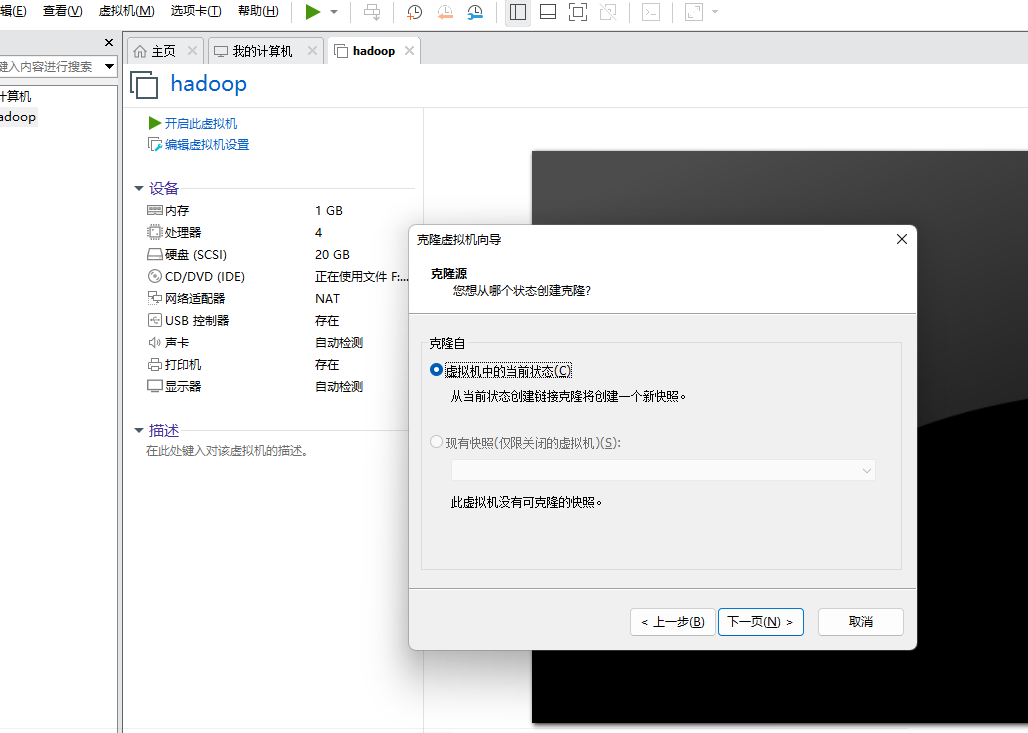Screen dimensions: 1028x733
Task: Open the library search dropdown arrow
Action: click(x=109, y=66)
